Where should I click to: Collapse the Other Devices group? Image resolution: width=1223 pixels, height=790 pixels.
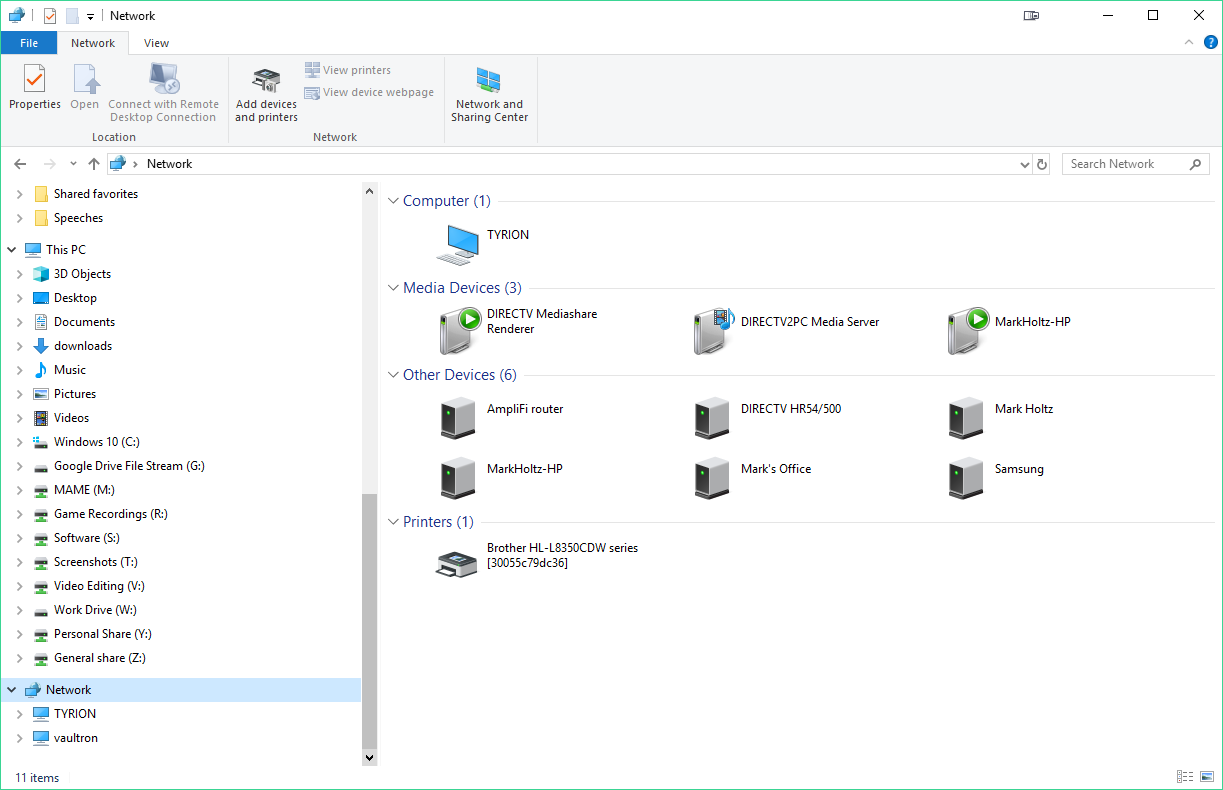pyautogui.click(x=393, y=375)
